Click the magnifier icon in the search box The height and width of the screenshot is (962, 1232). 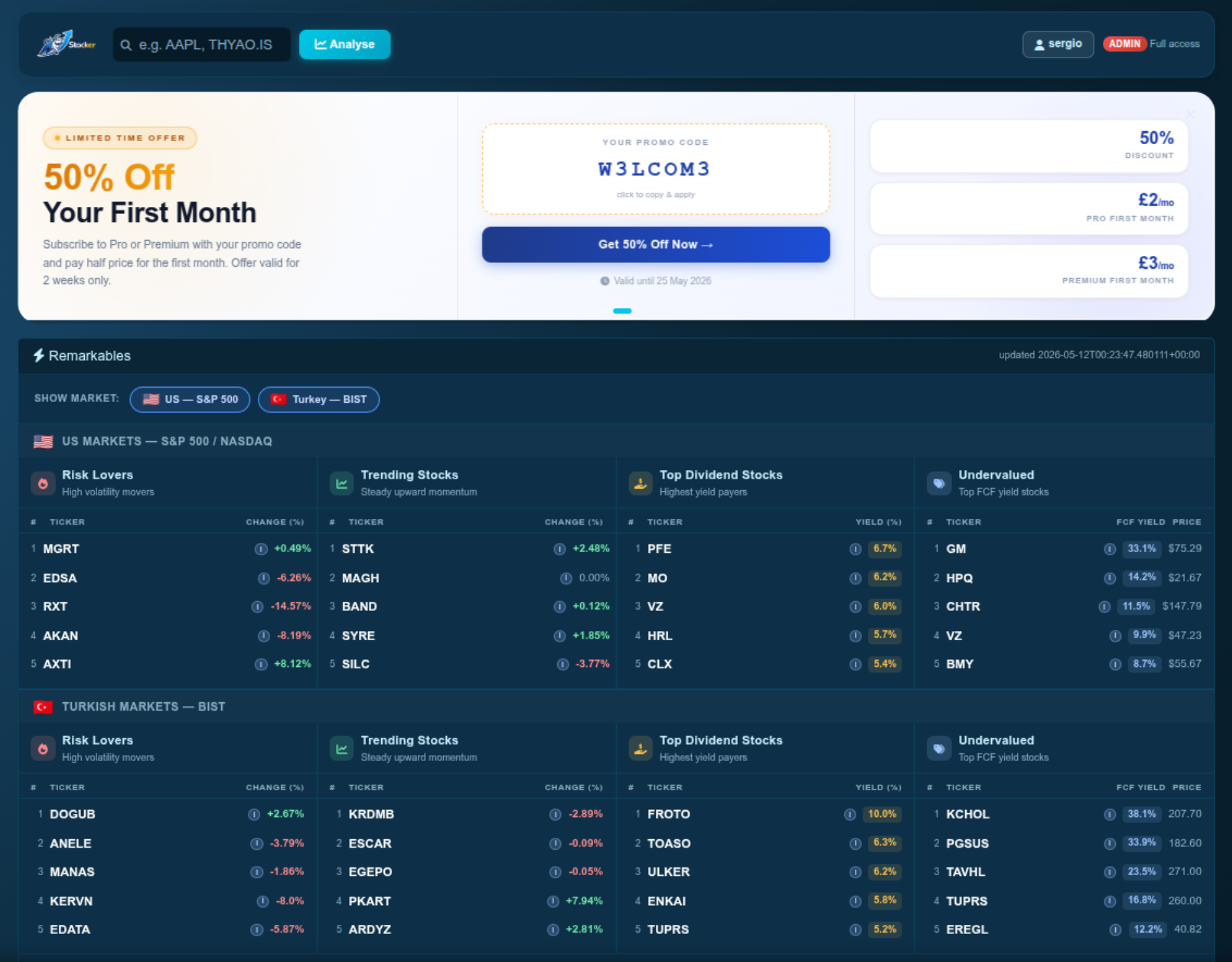(126, 45)
